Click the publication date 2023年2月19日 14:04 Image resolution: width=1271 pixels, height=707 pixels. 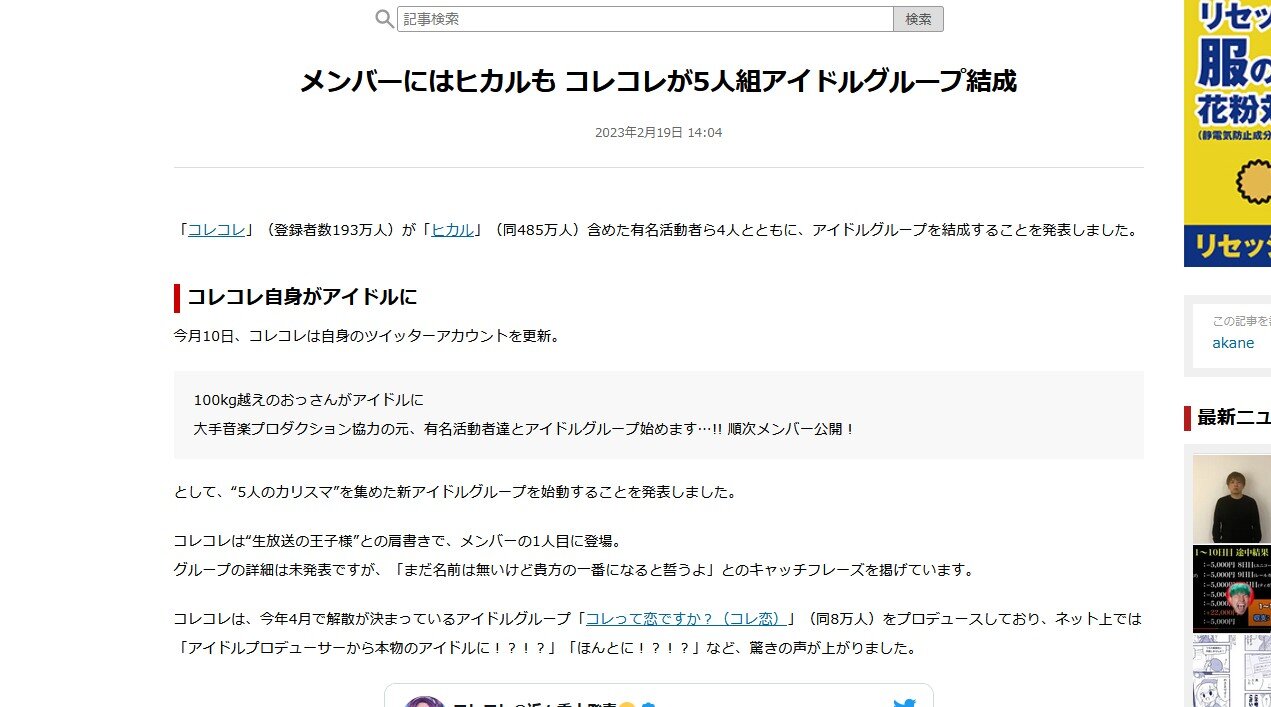[658, 133]
